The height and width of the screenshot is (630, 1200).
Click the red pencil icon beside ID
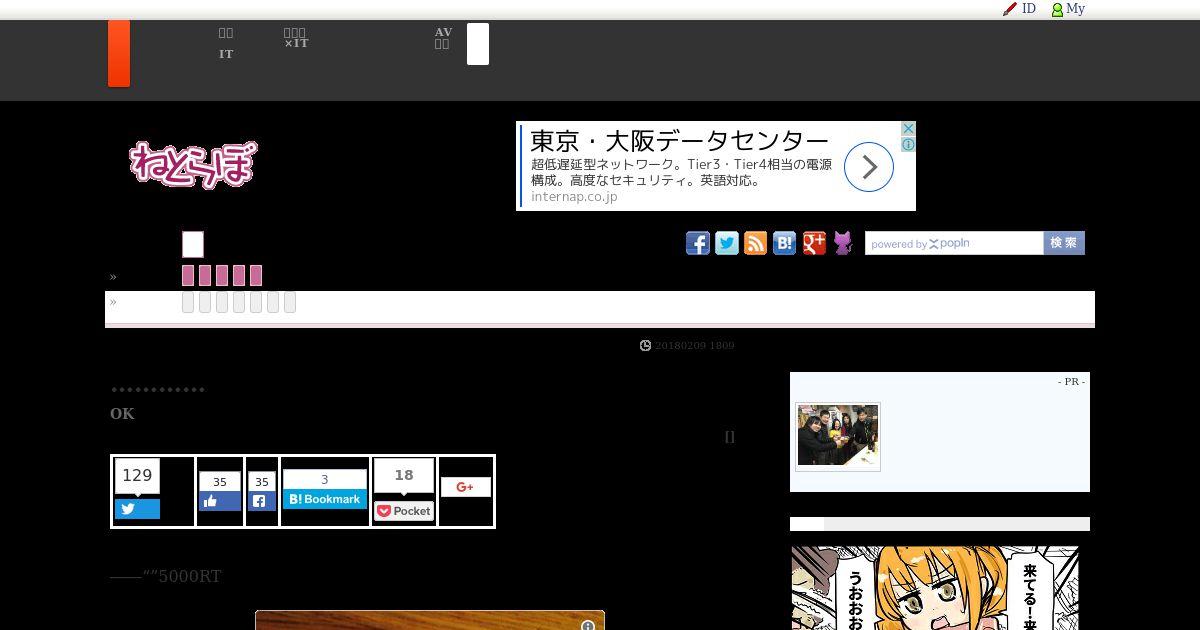1010,9
